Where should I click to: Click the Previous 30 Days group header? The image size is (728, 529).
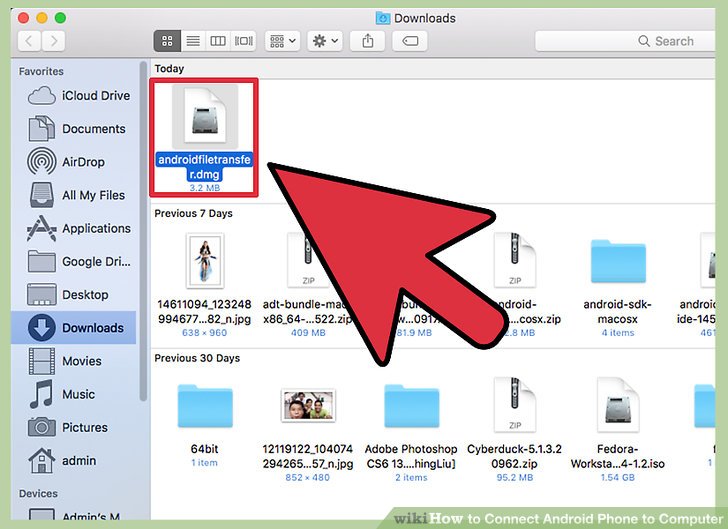pyautogui.click(x=197, y=359)
